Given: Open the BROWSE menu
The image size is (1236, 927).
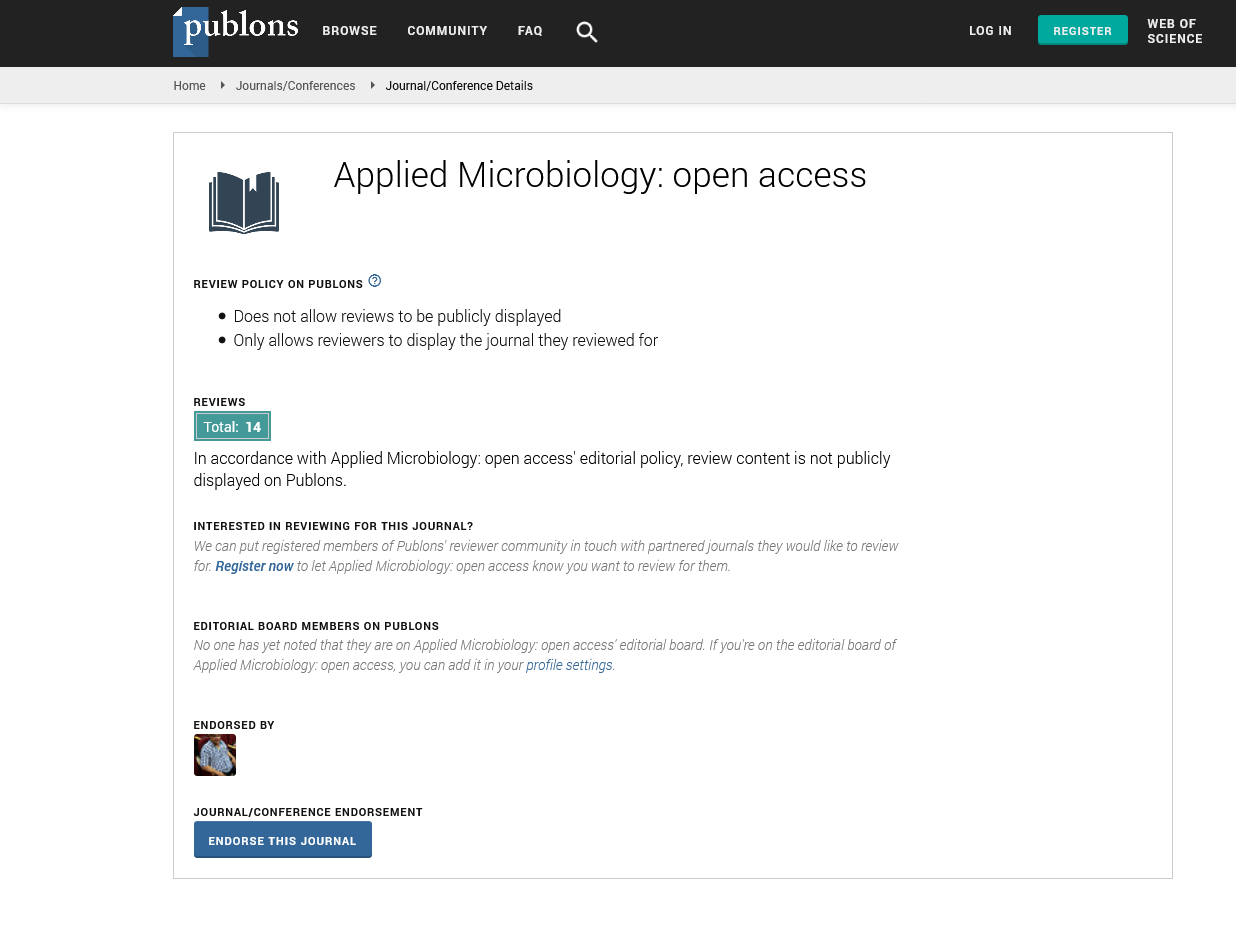Looking at the screenshot, I should click(349, 31).
